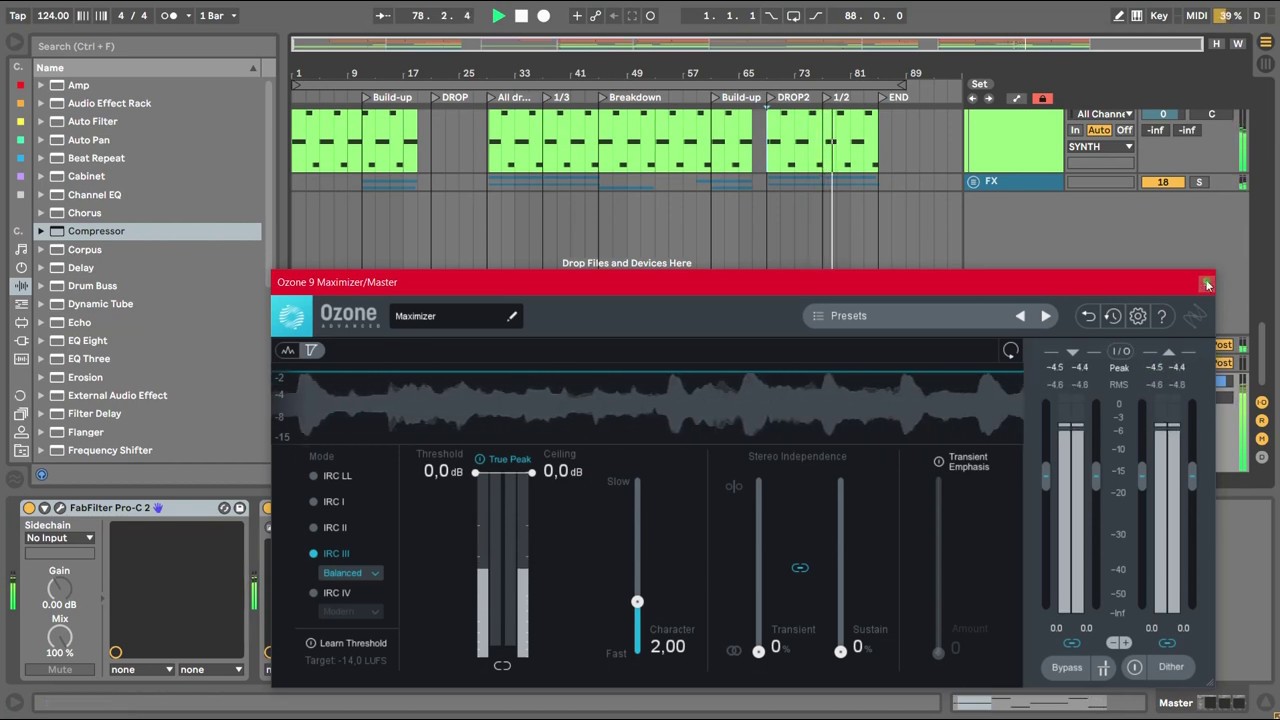Expand the Compressor device in browser

click(41, 231)
